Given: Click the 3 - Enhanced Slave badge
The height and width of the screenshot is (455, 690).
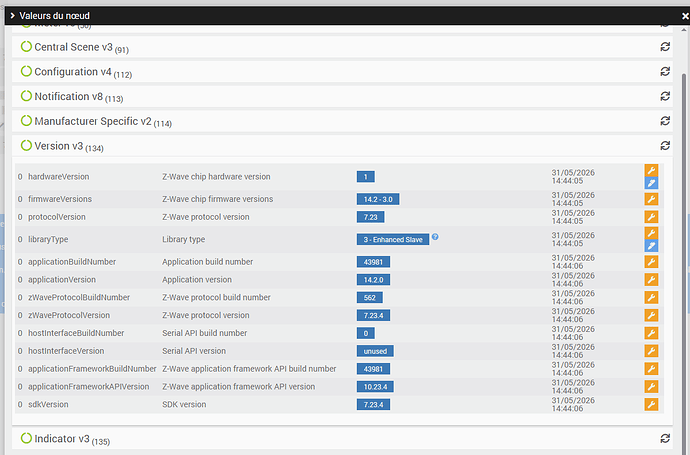Looking at the screenshot, I should click(393, 239).
